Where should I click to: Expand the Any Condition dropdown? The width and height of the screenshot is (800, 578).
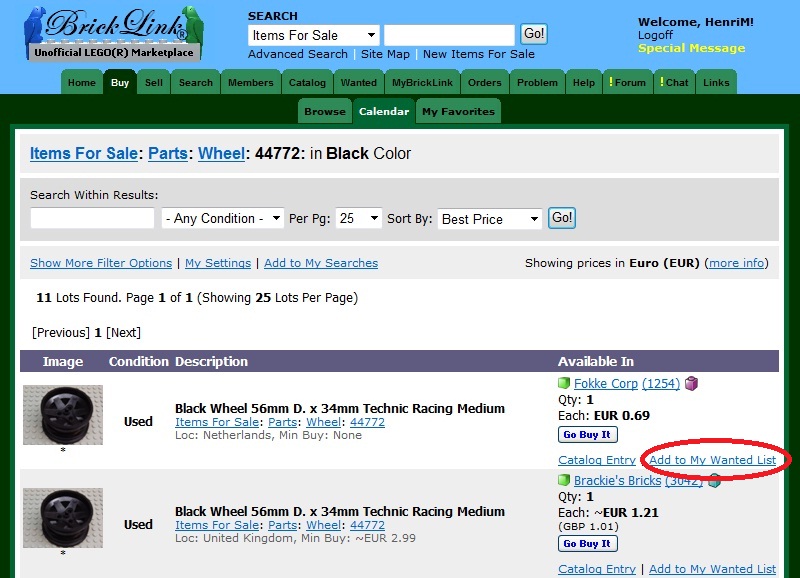pyautogui.click(x=223, y=218)
